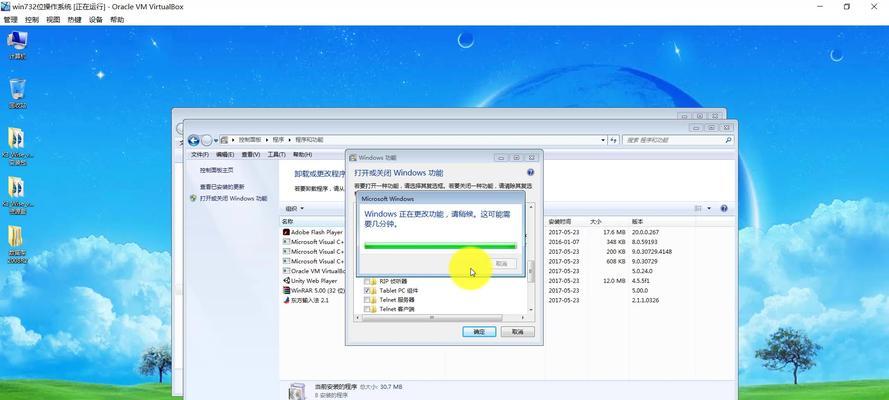The height and width of the screenshot is (400, 889).
Task: Select the Adobe Flash Player icon
Action: click(286, 232)
